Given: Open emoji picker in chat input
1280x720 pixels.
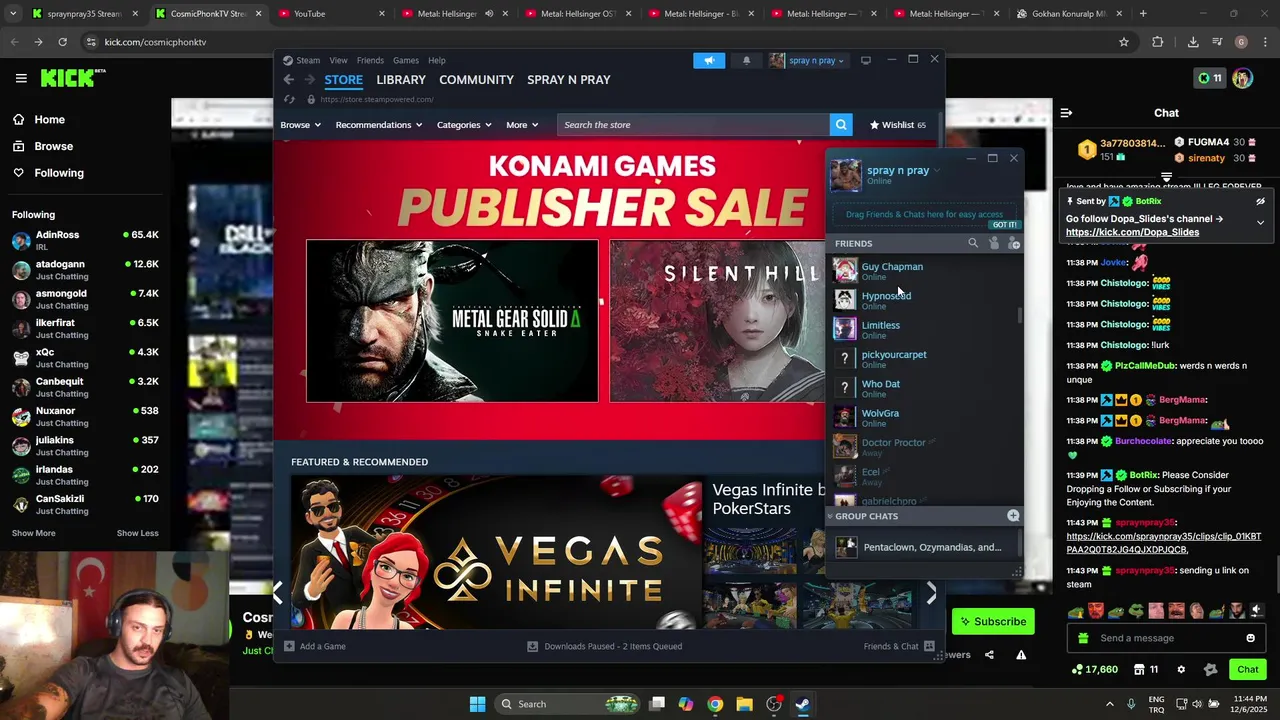Looking at the screenshot, I should pyautogui.click(x=1250, y=638).
